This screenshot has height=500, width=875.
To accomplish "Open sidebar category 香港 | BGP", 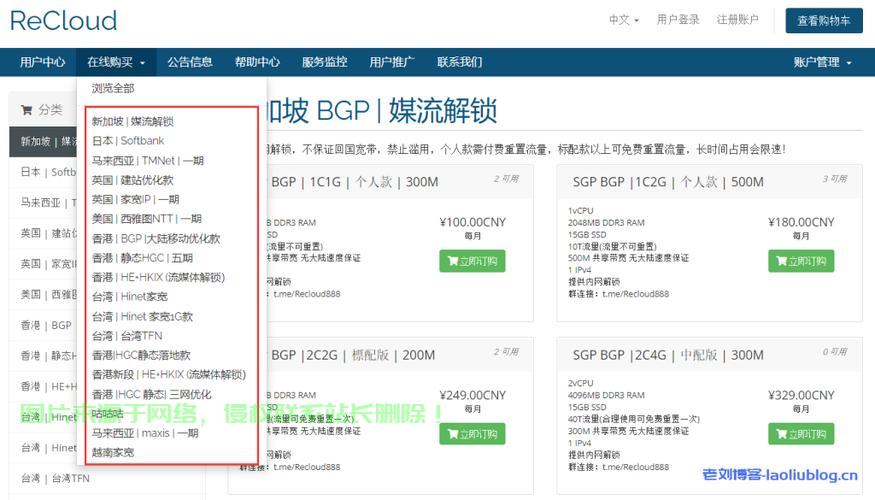I will click(46, 325).
